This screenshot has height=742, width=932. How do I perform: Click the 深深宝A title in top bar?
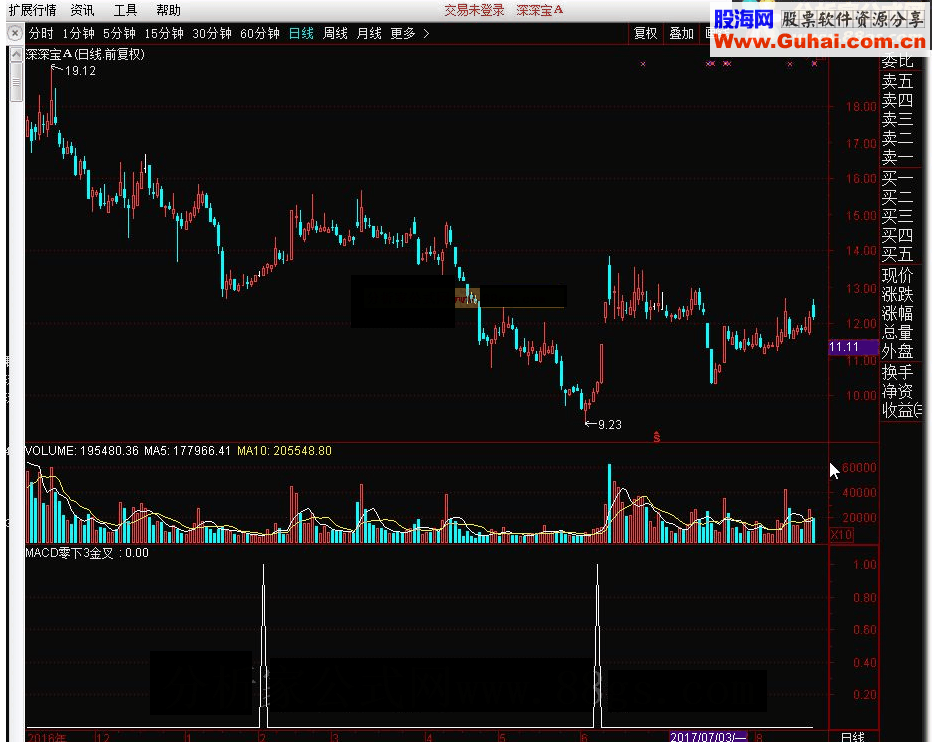click(539, 10)
